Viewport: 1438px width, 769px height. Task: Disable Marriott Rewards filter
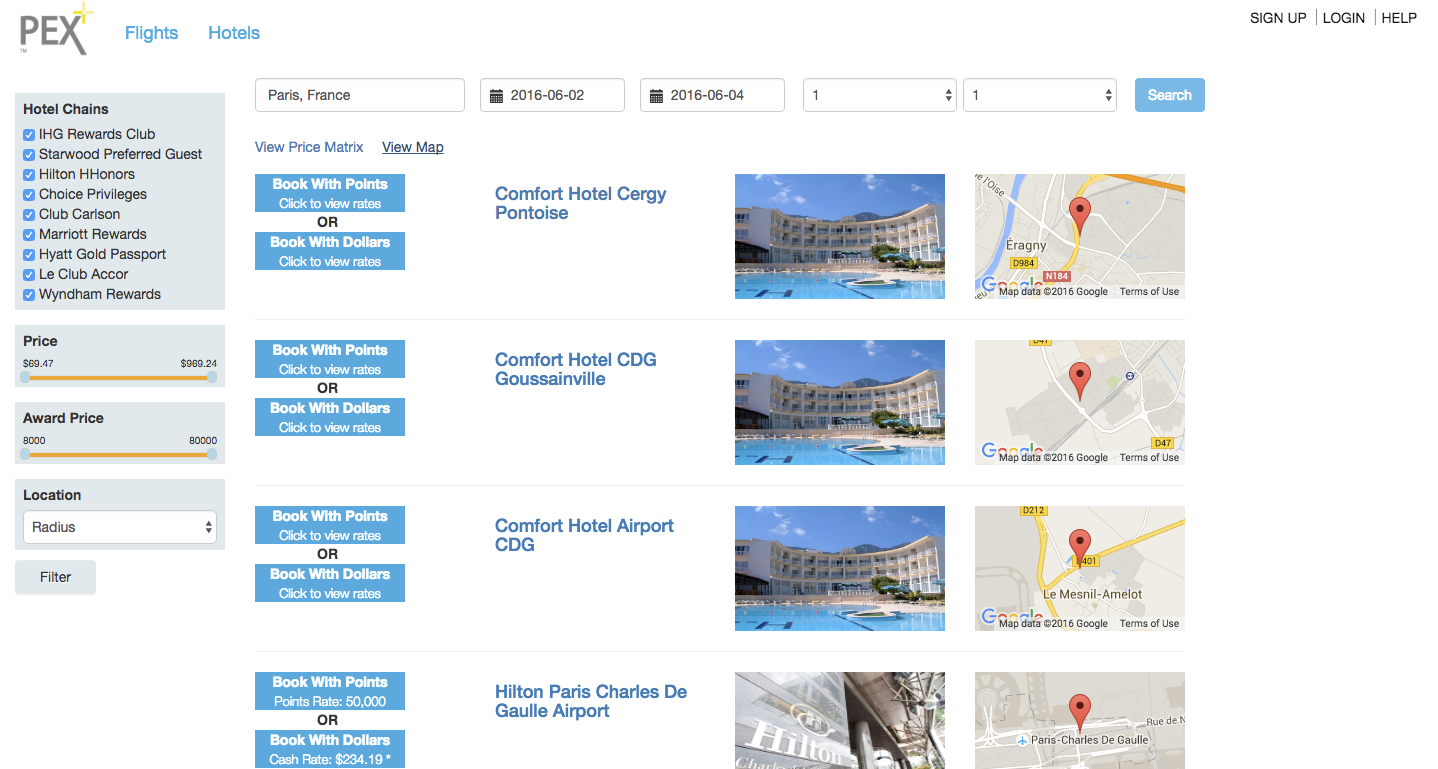[x=29, y=234]
